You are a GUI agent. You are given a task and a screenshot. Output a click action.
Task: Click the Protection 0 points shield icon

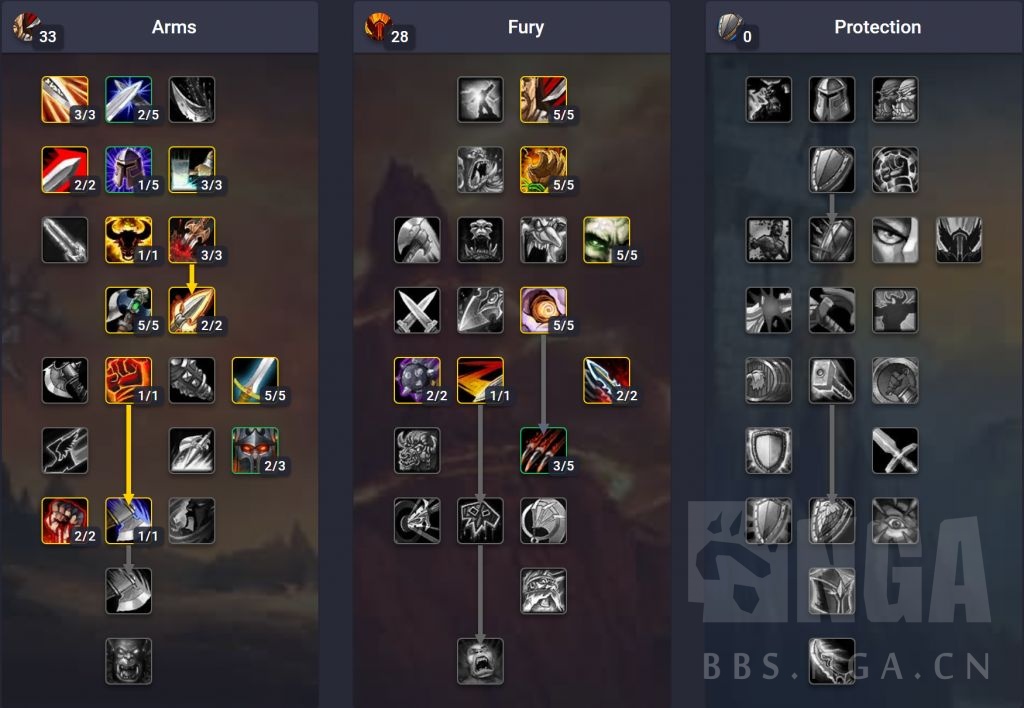(x=730, y=26)
